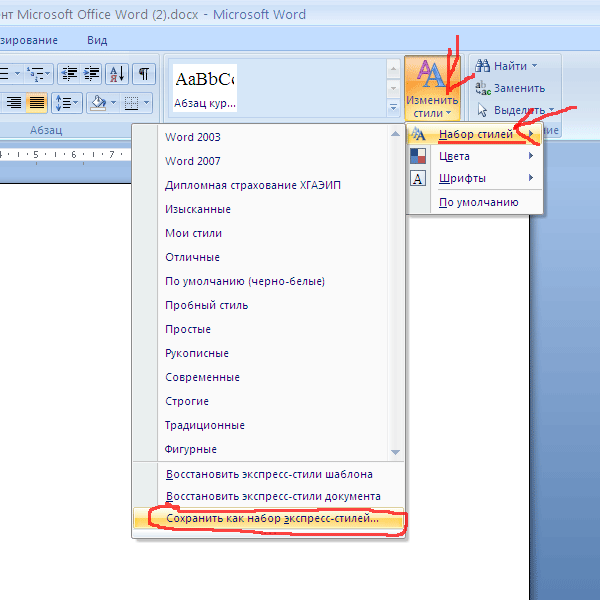Open the Вид ribbon tab
The height and width of the screenshot is (600, 600).
pyautogui.click(x=97, y=40)
